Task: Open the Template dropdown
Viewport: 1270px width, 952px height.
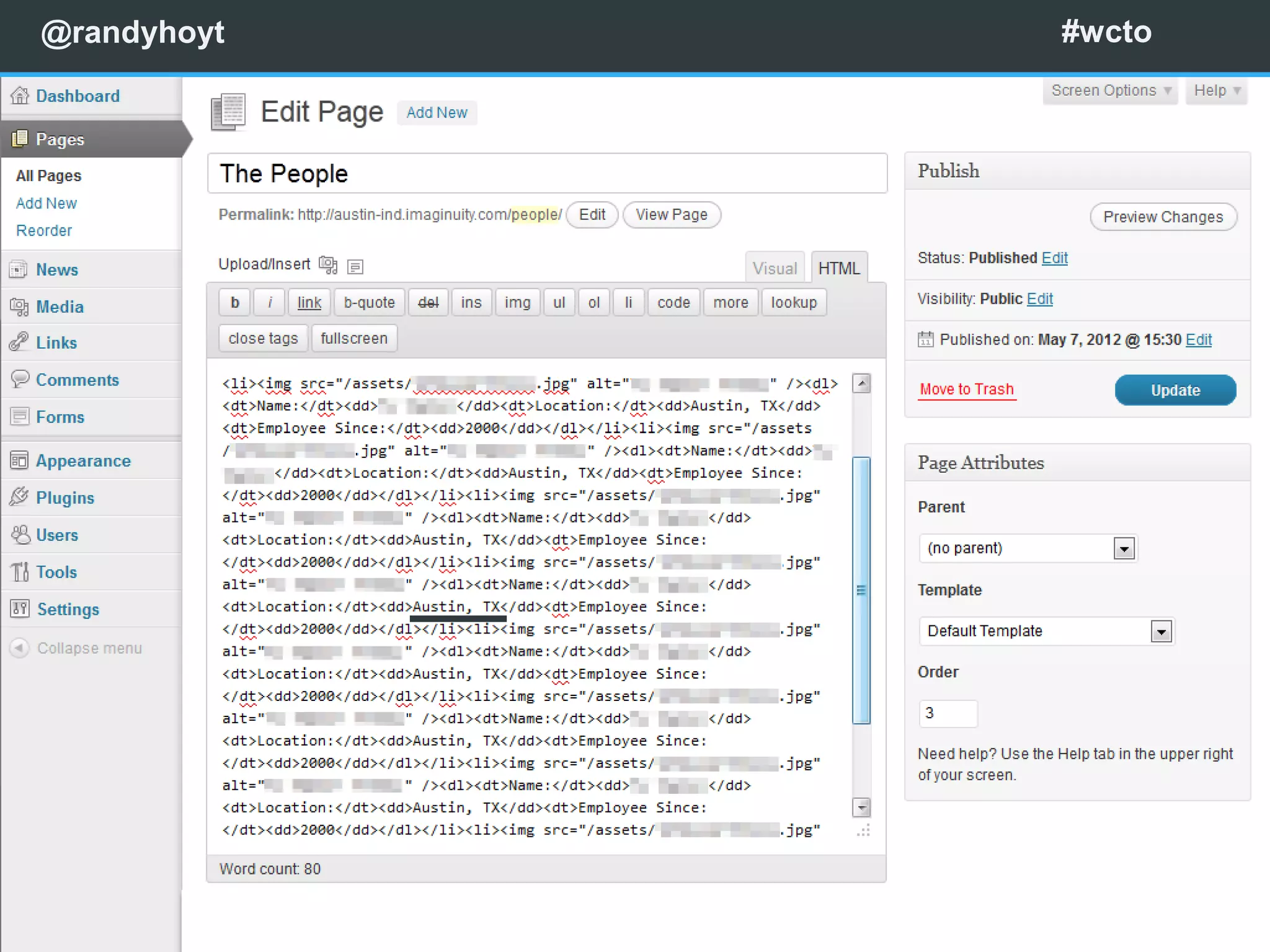Action: [1161, 632]
